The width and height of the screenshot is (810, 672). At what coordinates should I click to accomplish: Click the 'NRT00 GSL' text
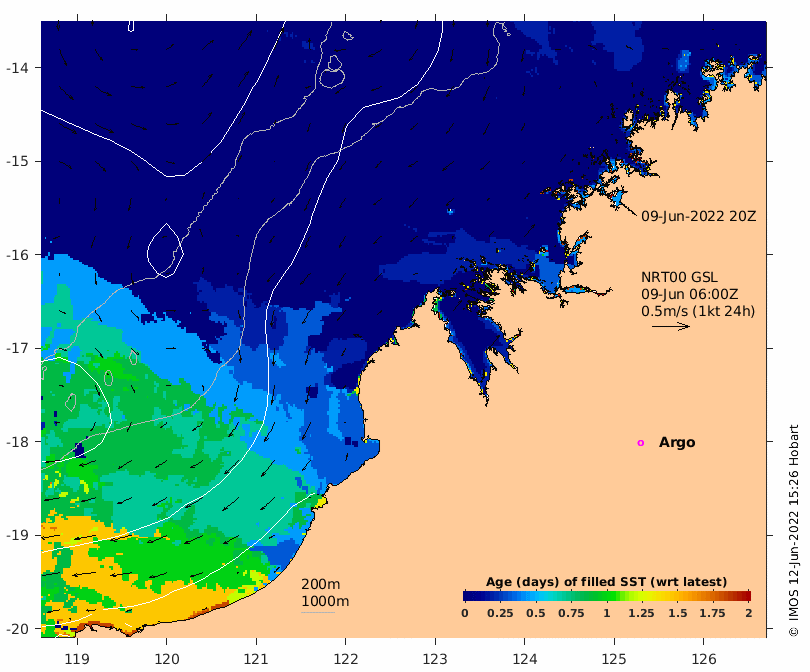[679, 277]
